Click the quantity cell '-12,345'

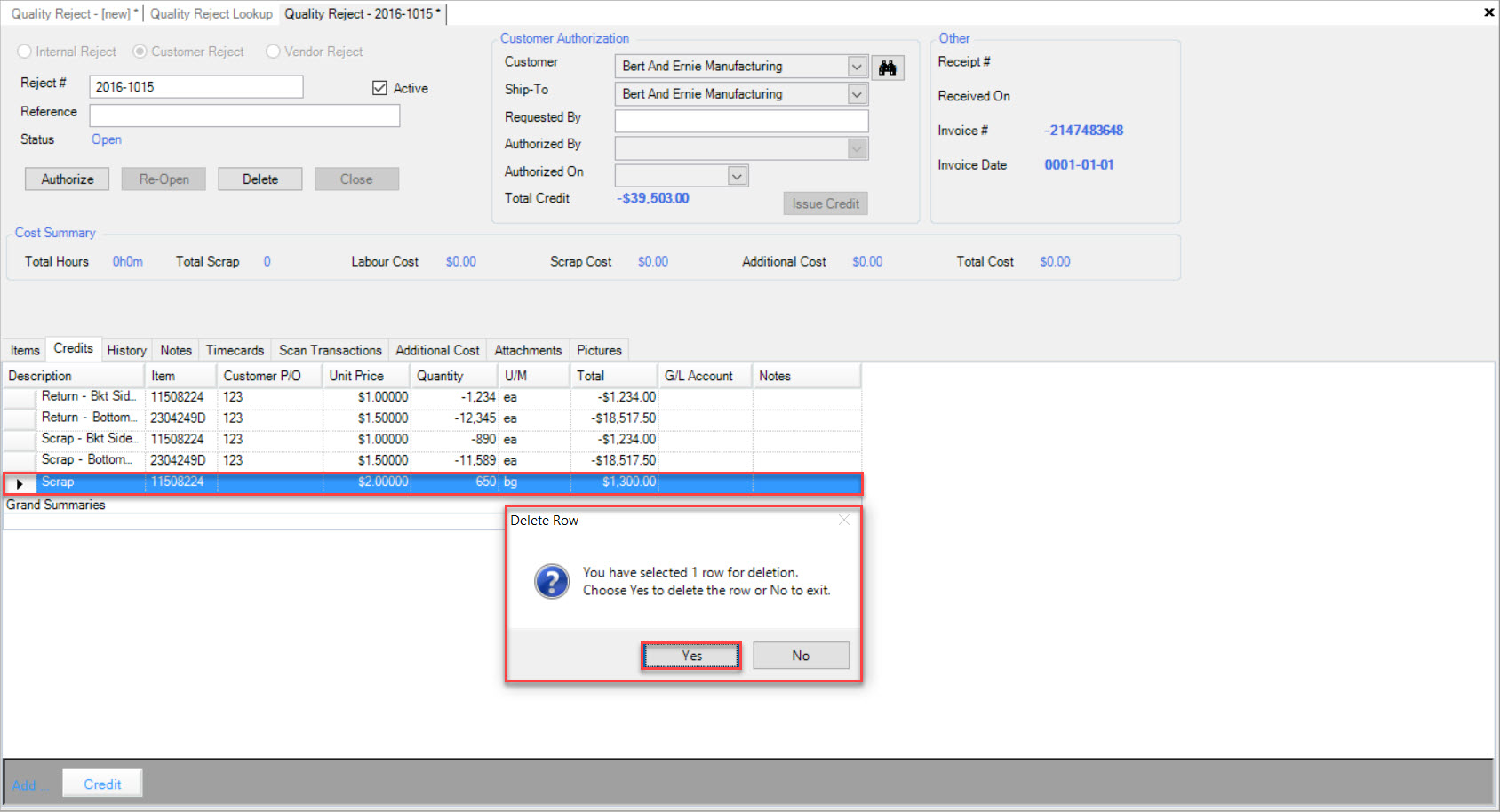pos(455,418)
